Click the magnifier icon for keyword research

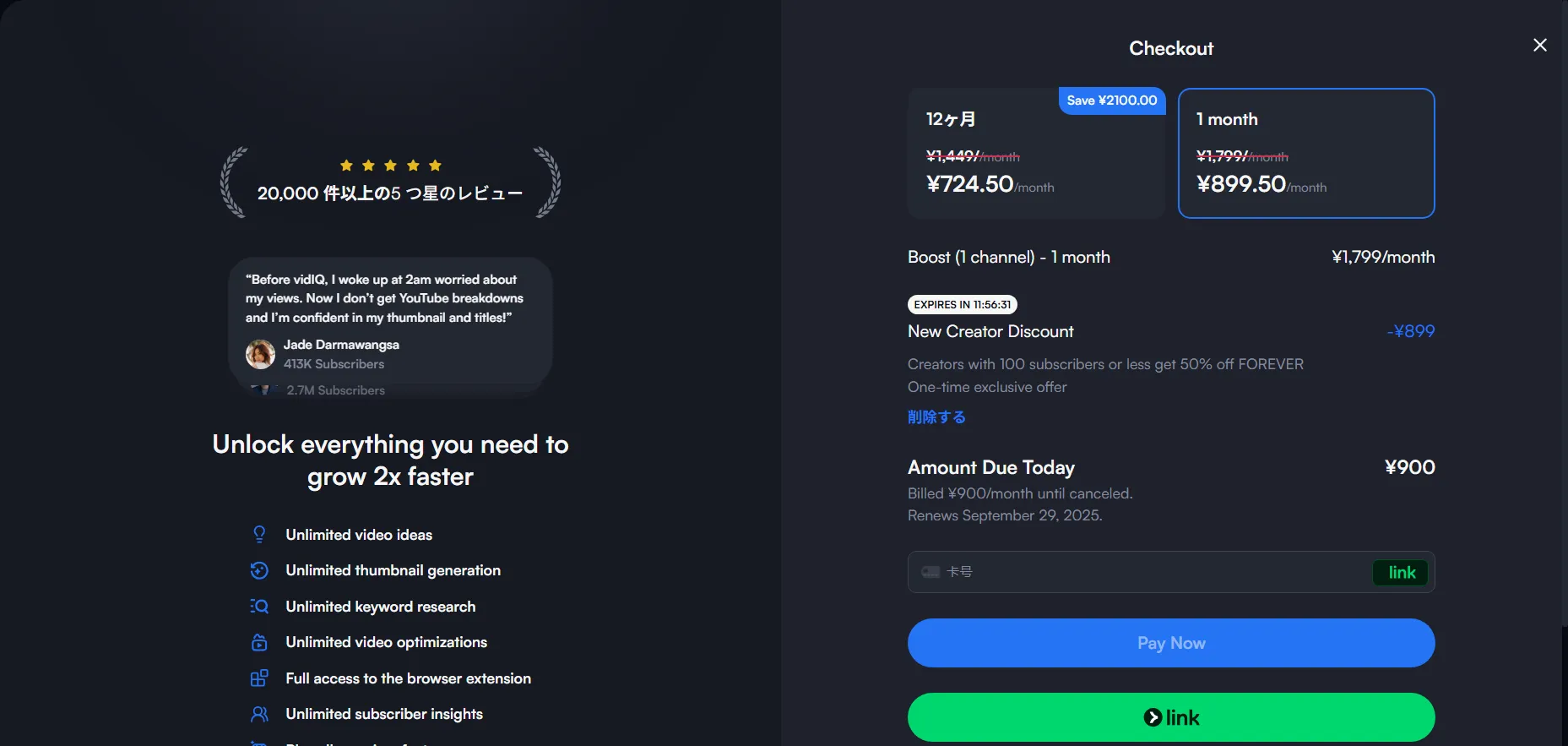(259, 607)
